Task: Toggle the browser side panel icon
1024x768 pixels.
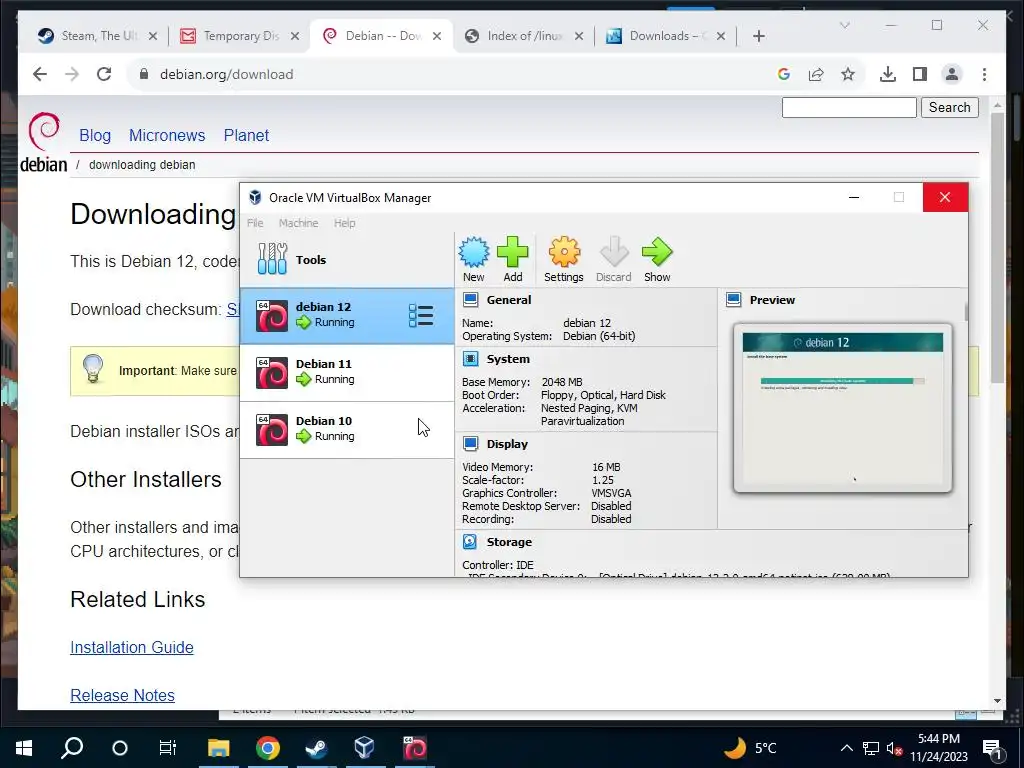Action: pos(920,74)
